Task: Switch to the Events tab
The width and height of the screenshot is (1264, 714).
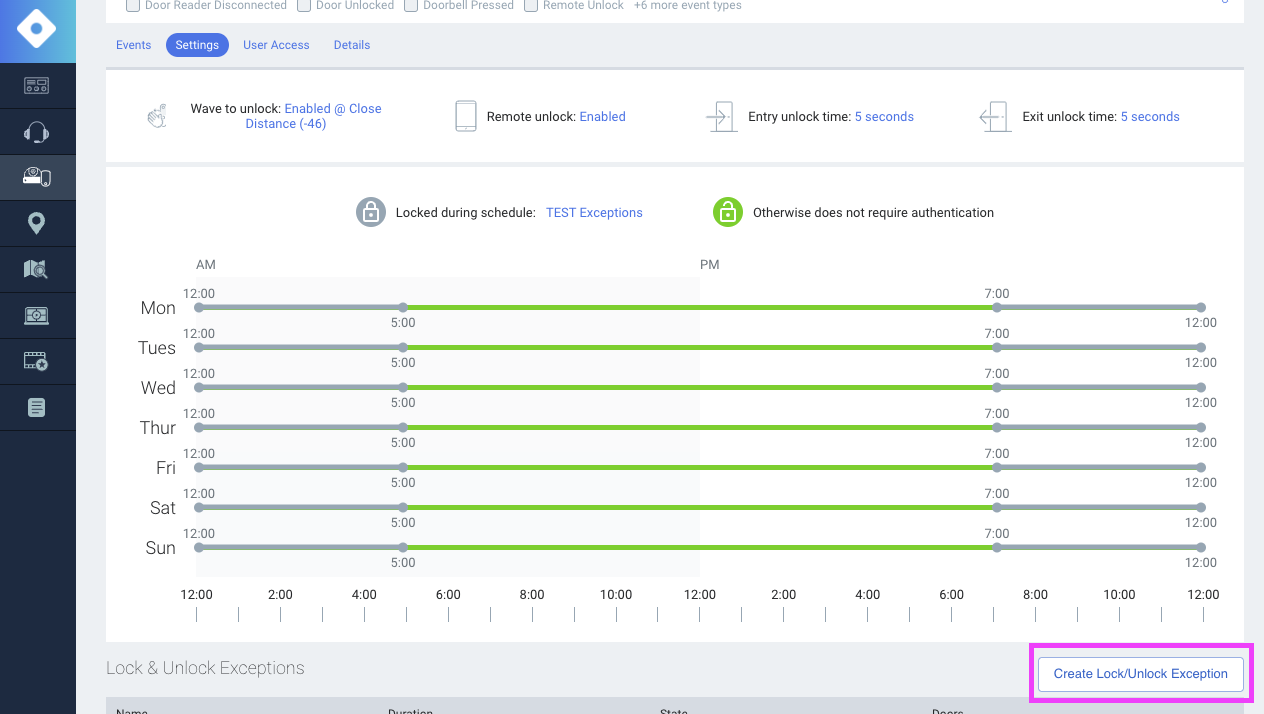Action: coord(133,45)
